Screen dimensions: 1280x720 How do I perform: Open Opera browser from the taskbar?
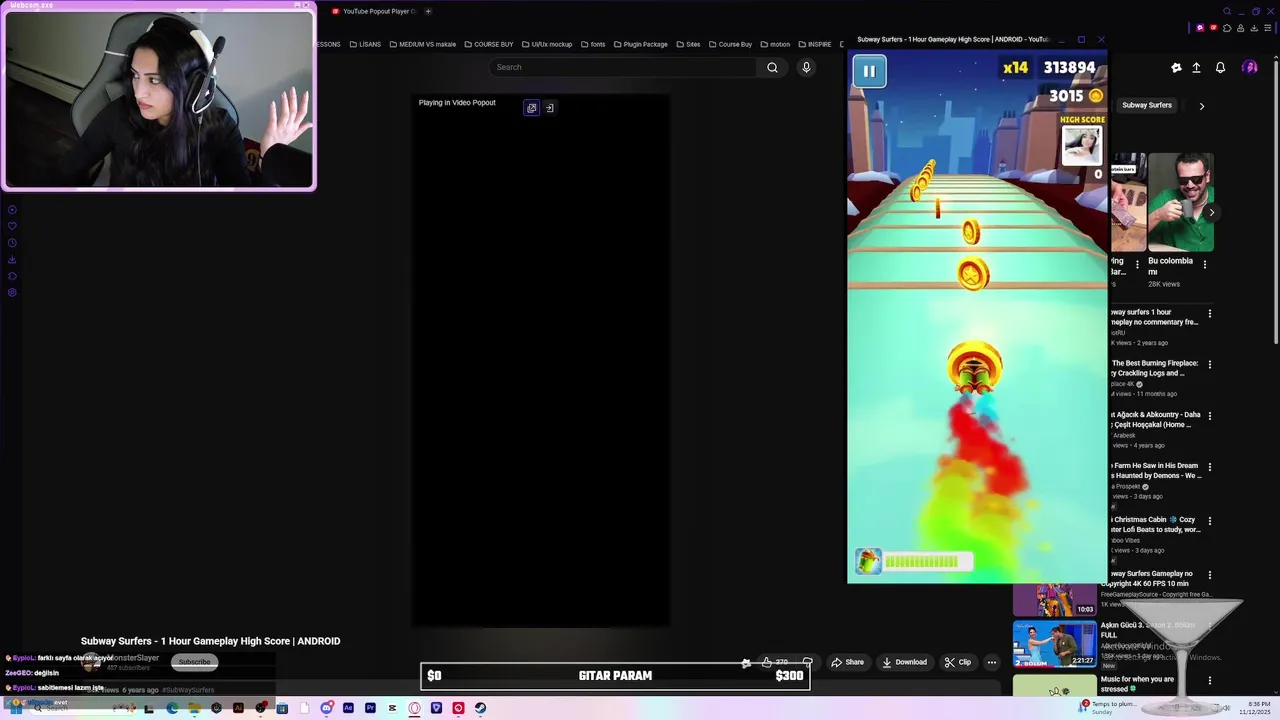pyautogui.click(x=414, y=708)
